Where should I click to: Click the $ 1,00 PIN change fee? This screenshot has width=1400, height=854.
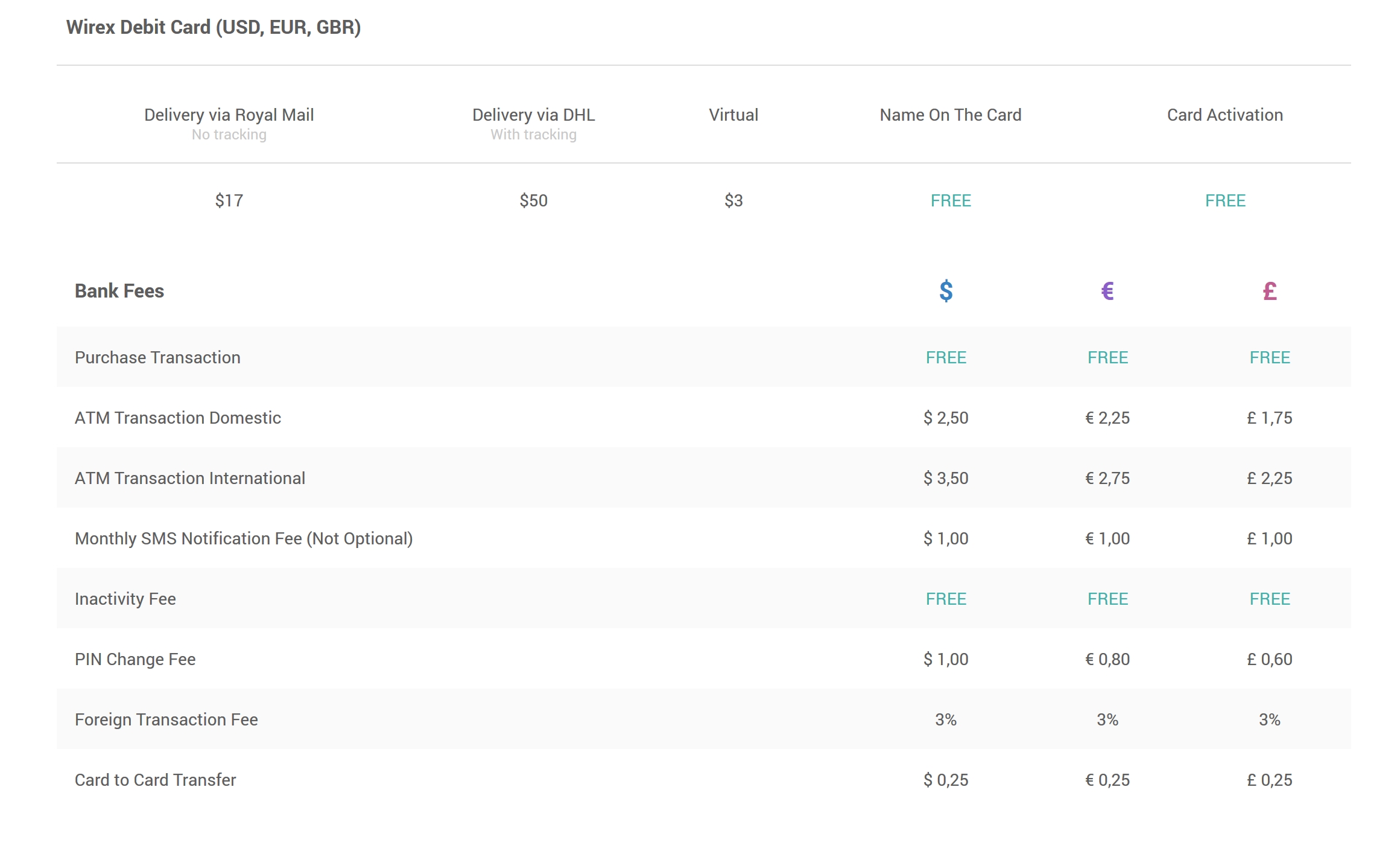[x=946, y=659]
